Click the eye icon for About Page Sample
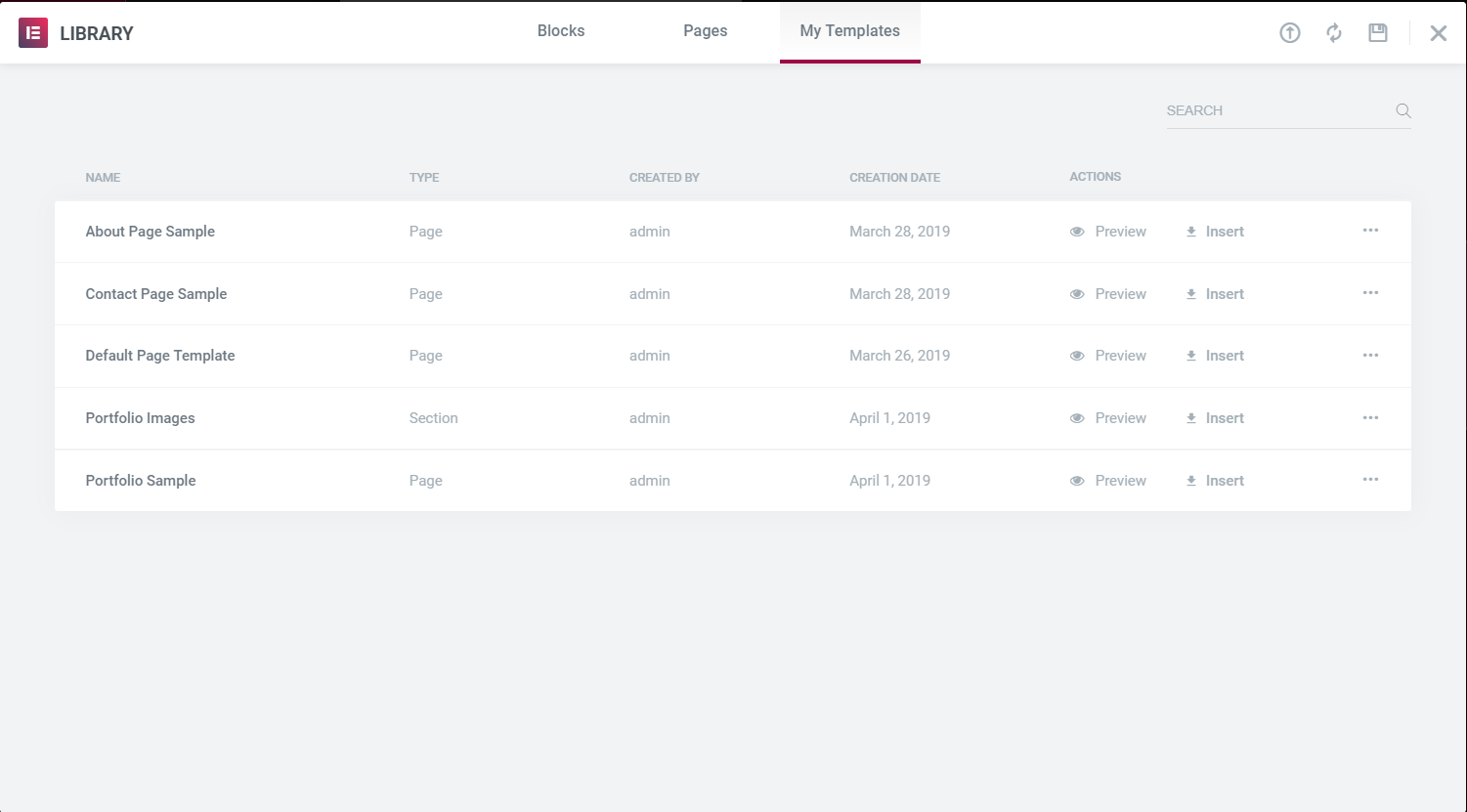The height and width of the screenshot is (812, 1467). [1077, 233]
